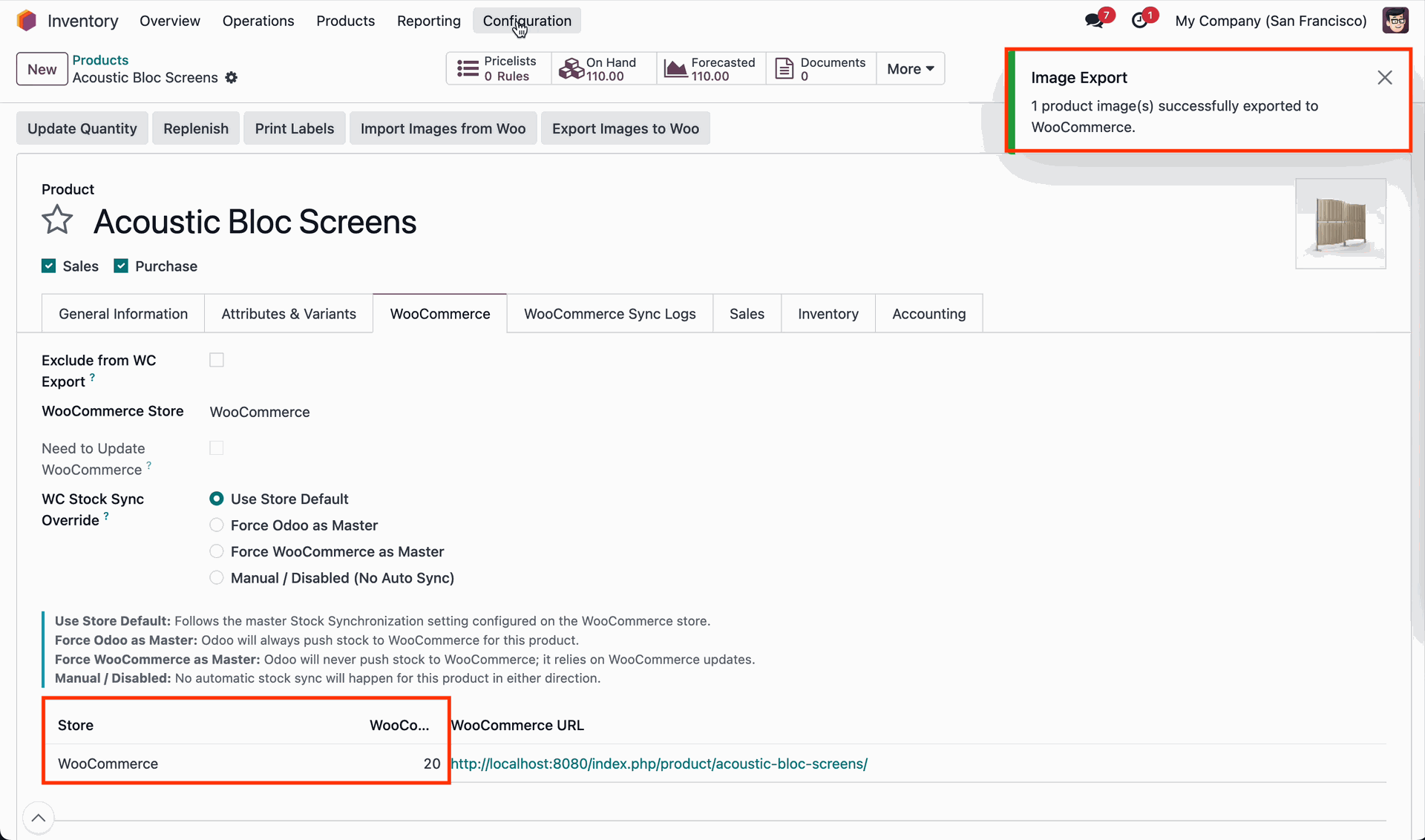The height and width of the screenshot is (840, 1425).
Task: Open the Operations menu
Action: coord(258,21)
